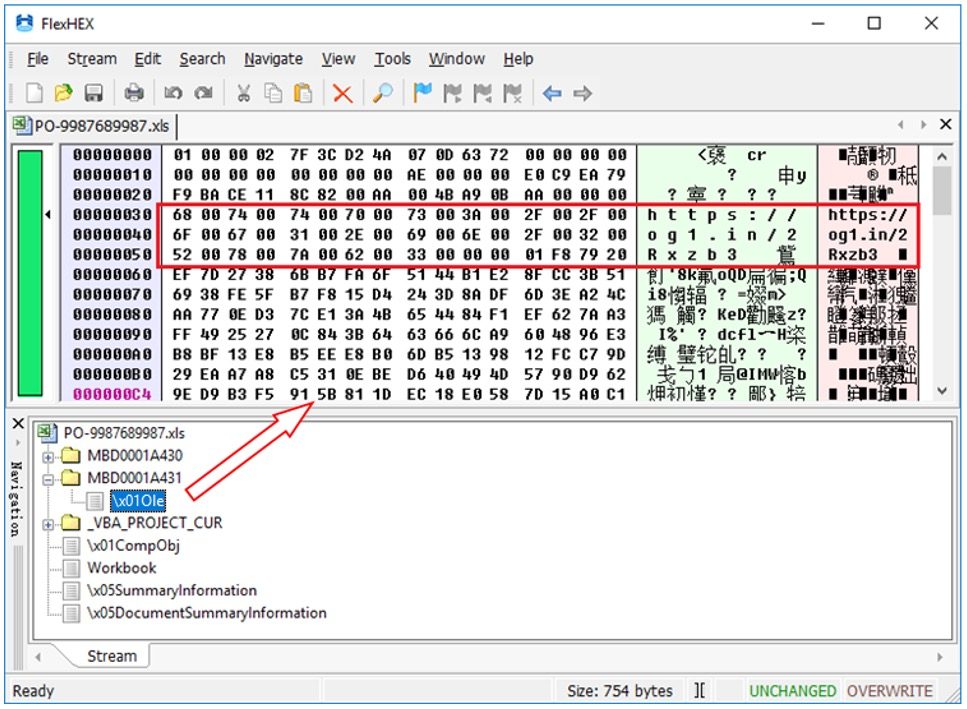Image resolution: width=967 pixels, height=709 pixels.
Task: Select the Workbook stream in the tree
Action: click(x=122, y=568)
